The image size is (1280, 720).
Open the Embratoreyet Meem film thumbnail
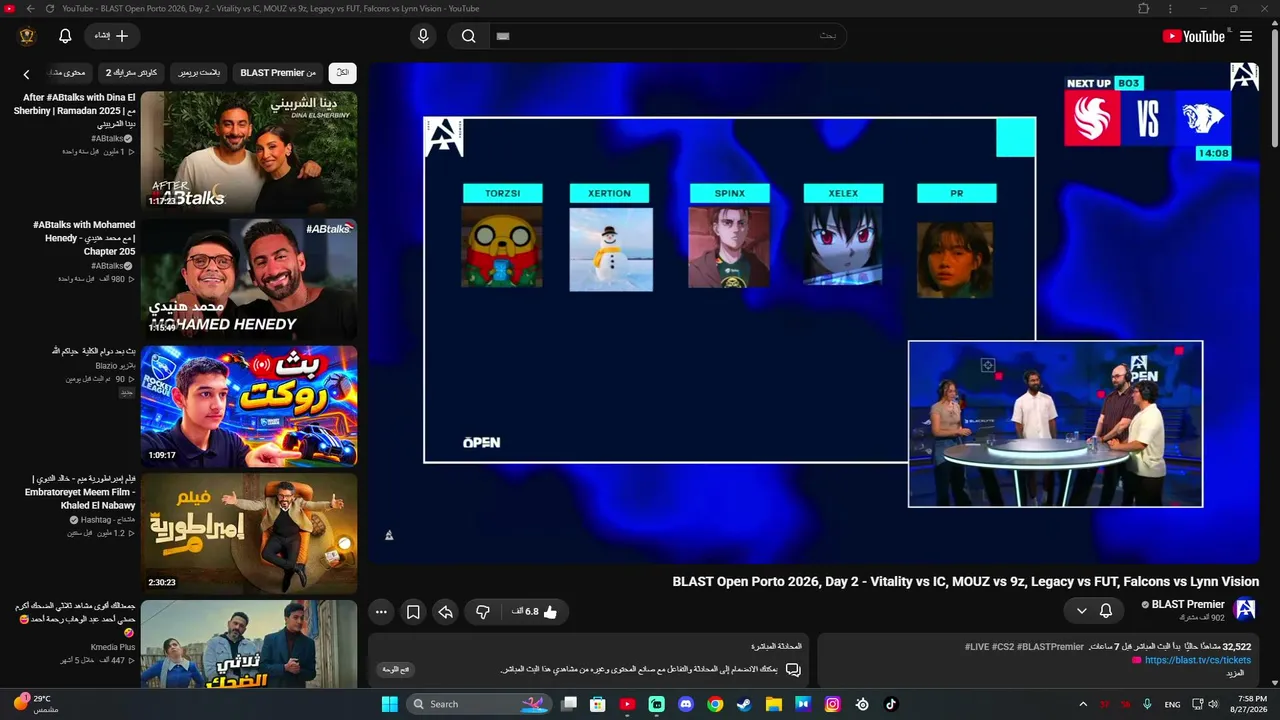(249, 533)
